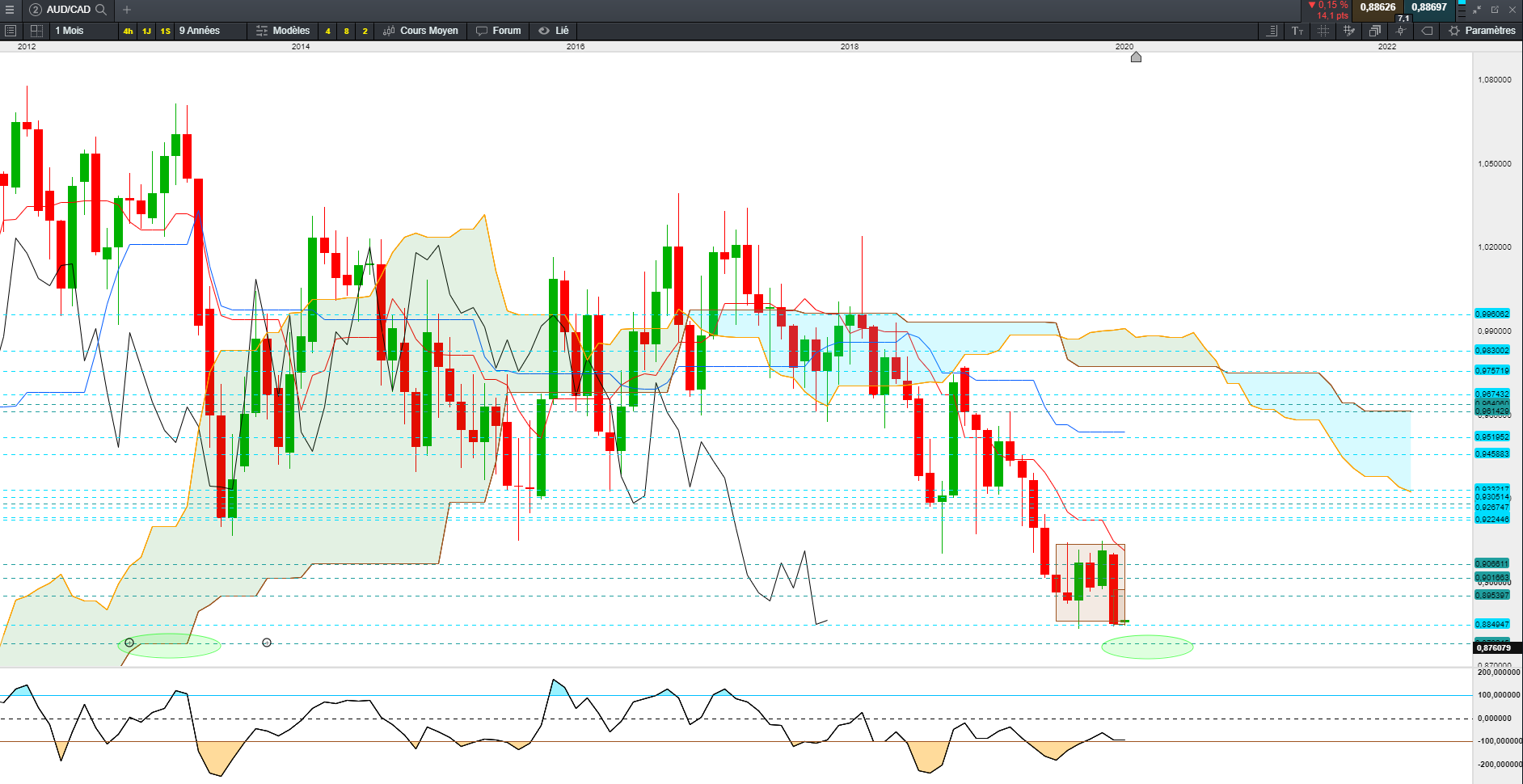Image resolution: width=1523 pixels, height=784 pixels.
Task: Select the 0,975719 horizontal level label
Action: pyautogui.click(x=1491, y=371)
